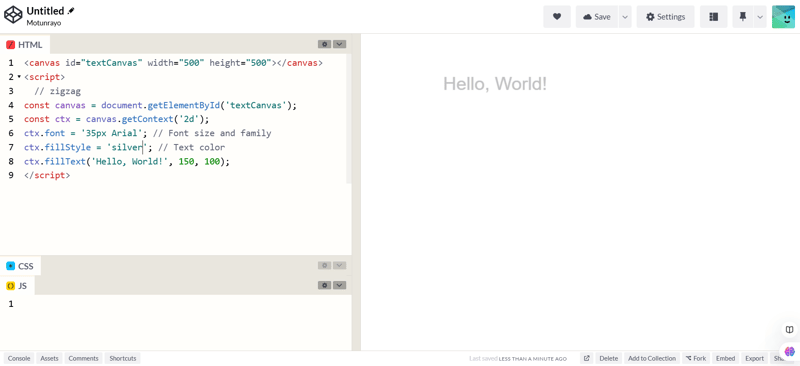Click inside the empty JS editor line
The height and width of the screenshot is (366, 800).
(x=184, y=304)
